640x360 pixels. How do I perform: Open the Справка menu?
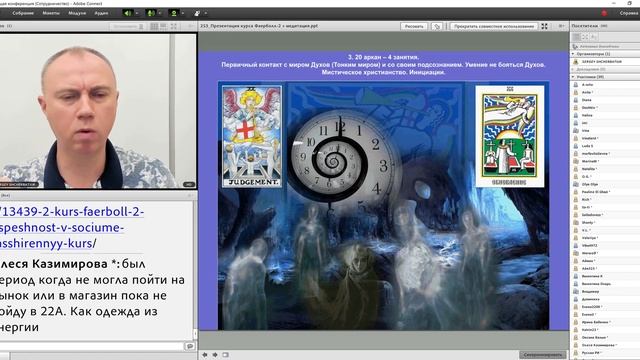coord(629,13)
